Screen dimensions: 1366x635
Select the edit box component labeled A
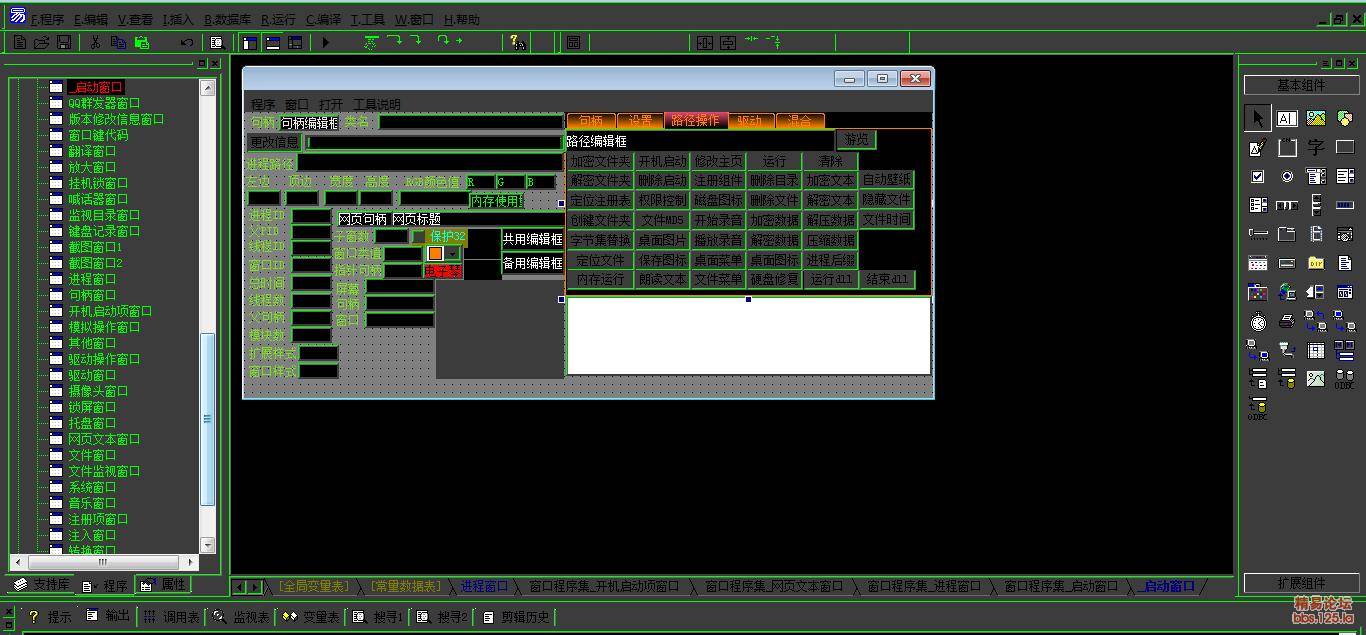coord(1287,118)
